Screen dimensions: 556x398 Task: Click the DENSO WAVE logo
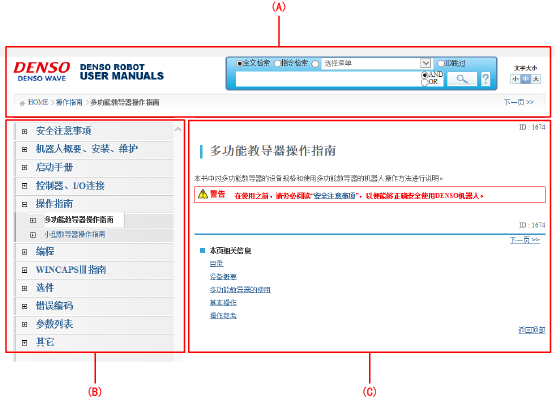point(42,72)
